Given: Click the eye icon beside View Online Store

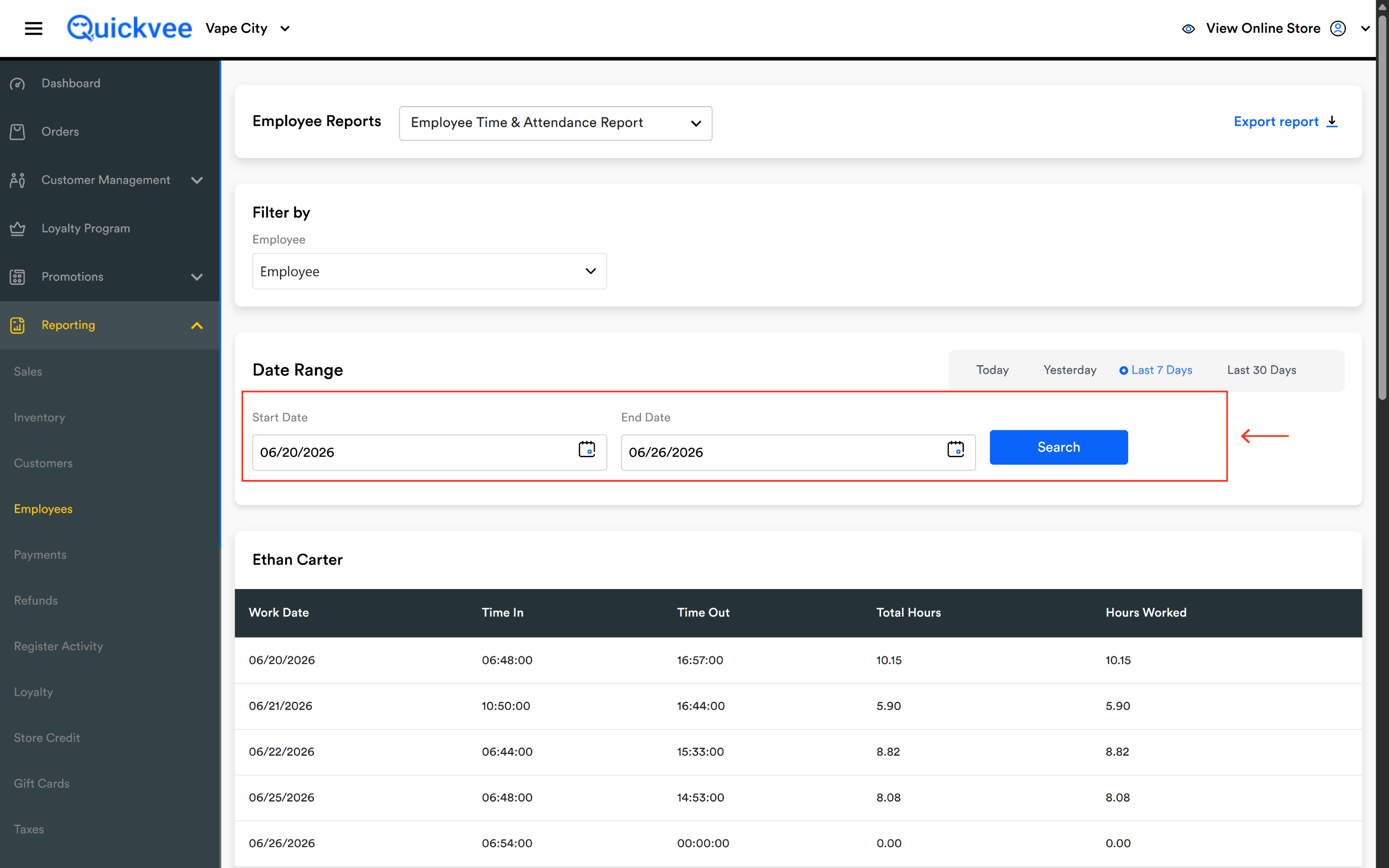Looking at the screenshot, I should pyautogui.click(x=1188, y=29).
